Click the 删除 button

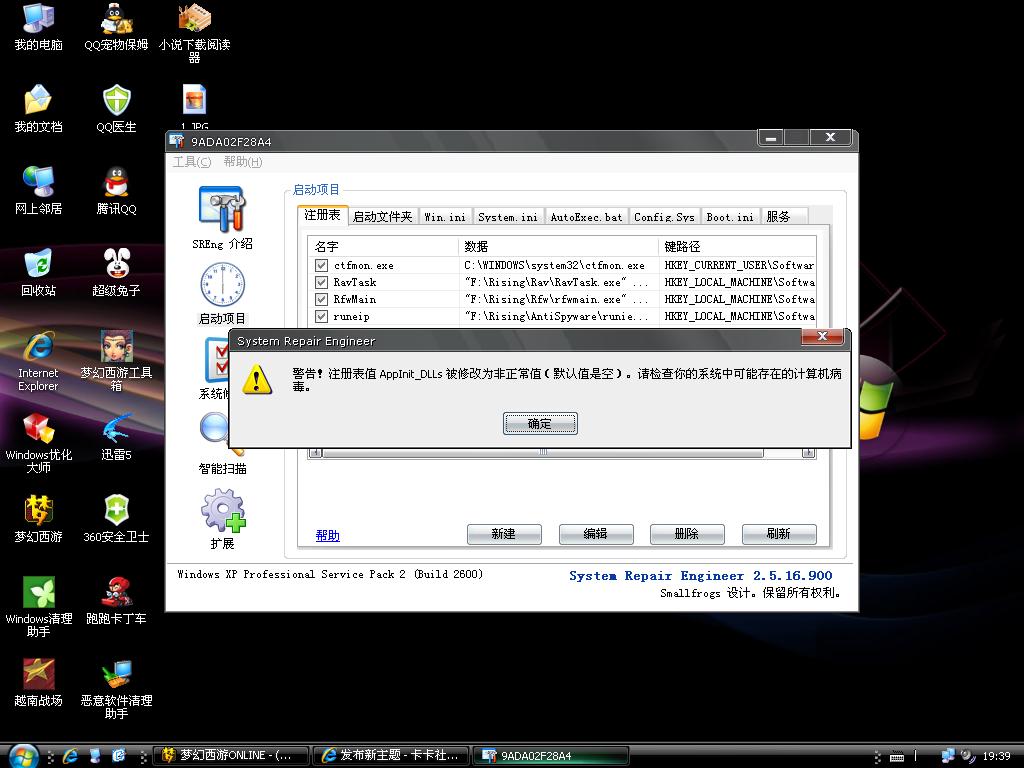point(687,534)
